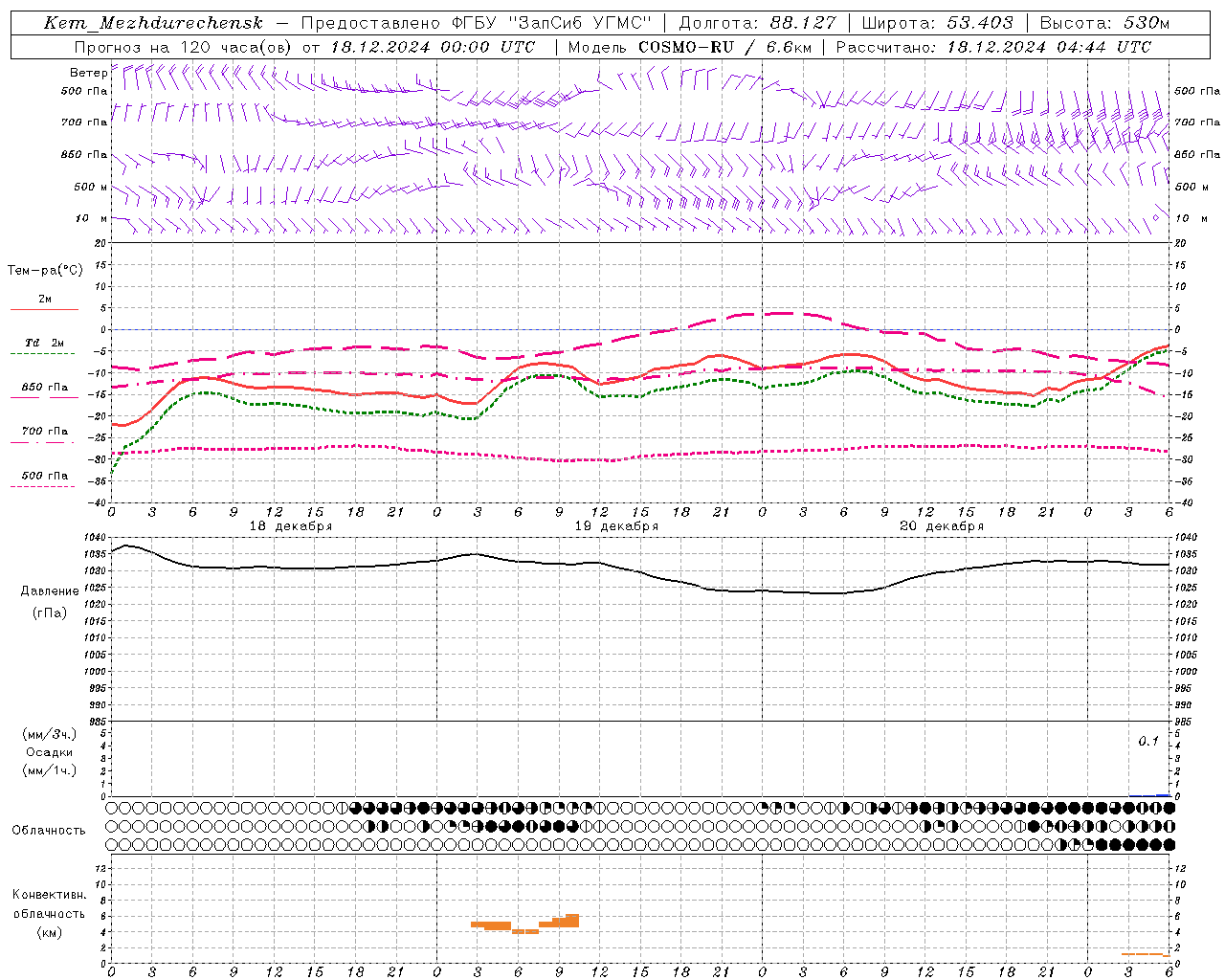
Task: Click the Модель COSMO-RU / 6.6км text
Action: [689, 47]
